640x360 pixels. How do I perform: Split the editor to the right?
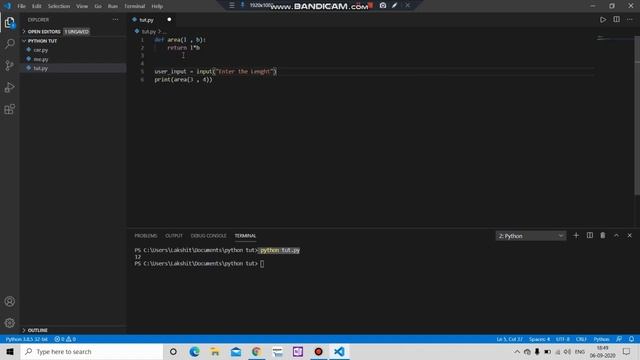coord(616,20)
